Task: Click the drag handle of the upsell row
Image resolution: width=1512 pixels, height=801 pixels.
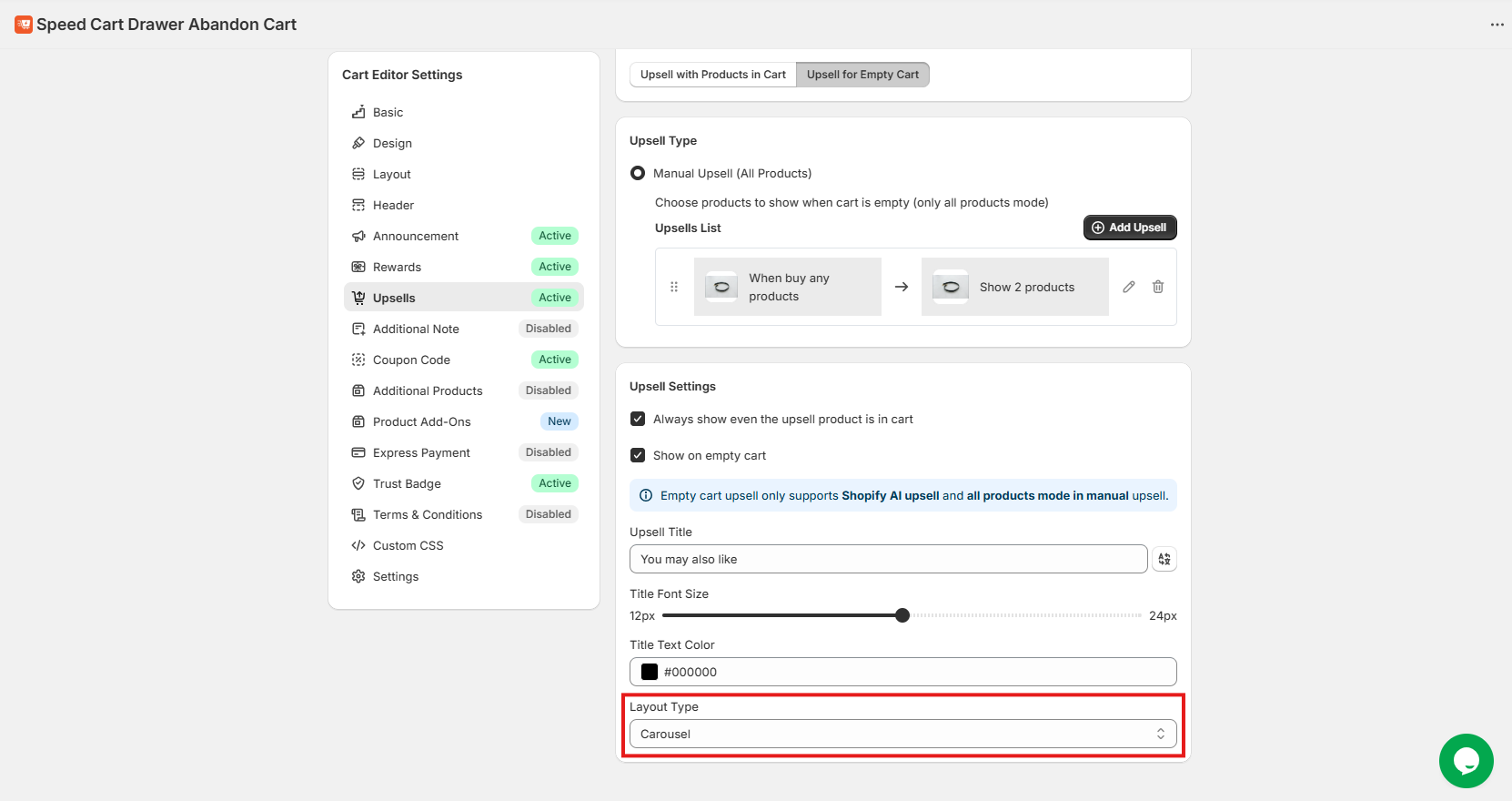Action: (x=674, y=287)
